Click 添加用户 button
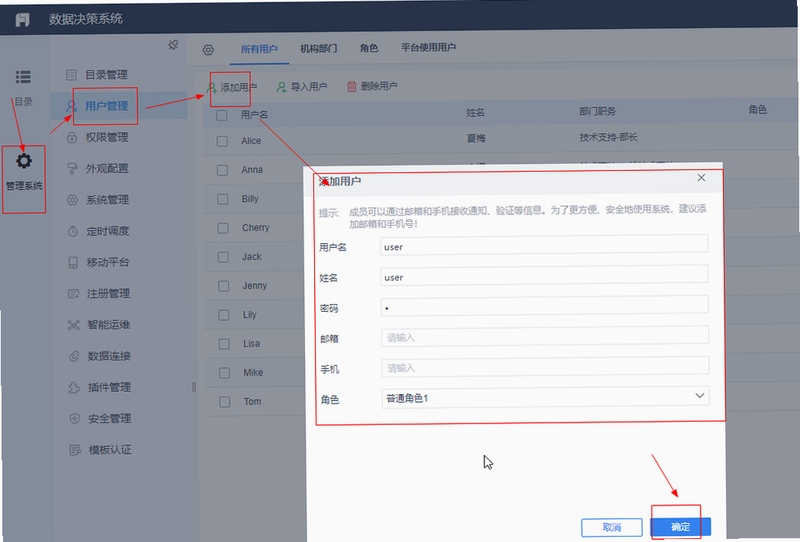Image resolution: width=800 pixels, height=542 pixels. pyautogui.click(x=232, y=88)
